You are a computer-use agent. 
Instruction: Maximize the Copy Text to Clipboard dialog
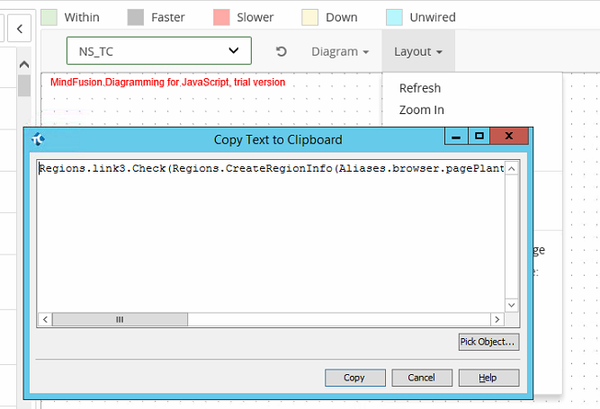(x=479, y=136)
